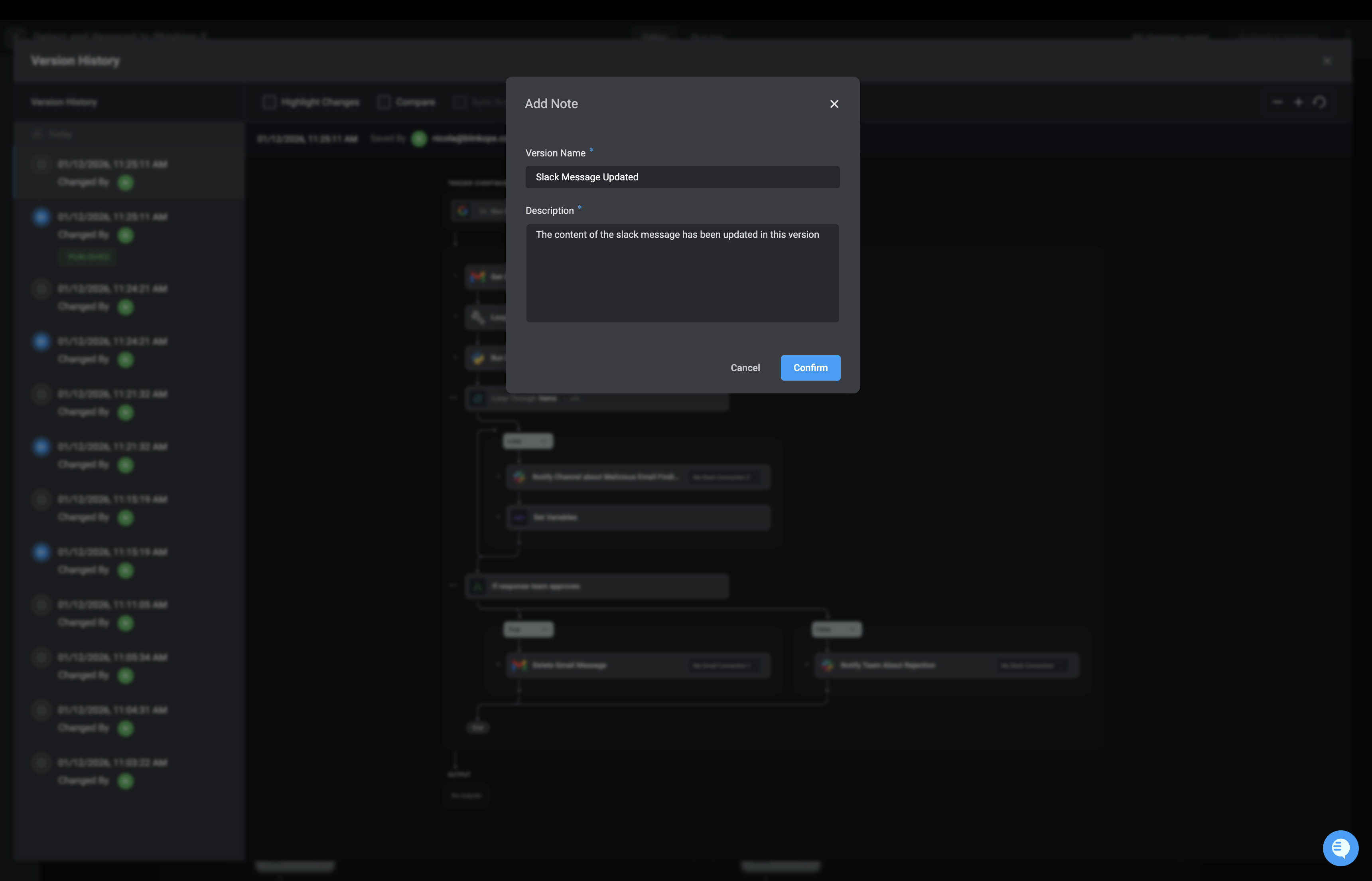Enable the Highlight Changes checkbox
Image resolution: width=1372 pixels, height=881 pixels.
269,103
